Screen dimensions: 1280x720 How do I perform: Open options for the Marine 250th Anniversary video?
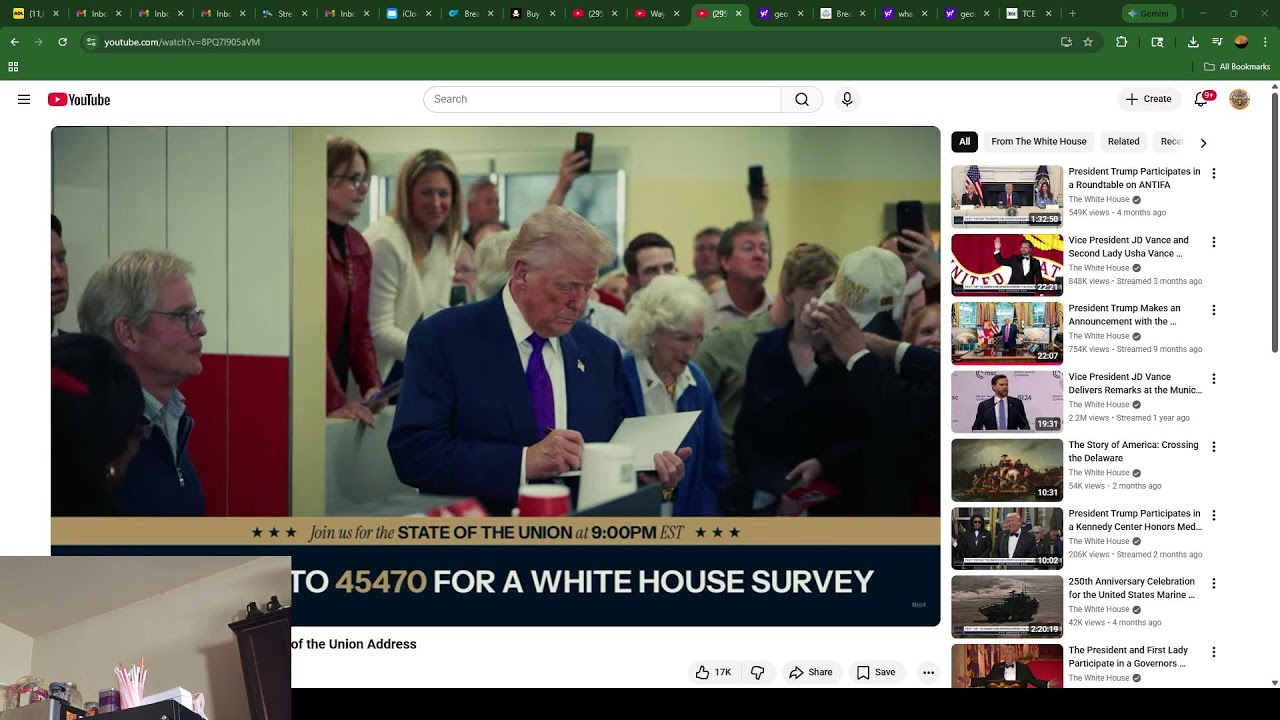coord(1214,583)
